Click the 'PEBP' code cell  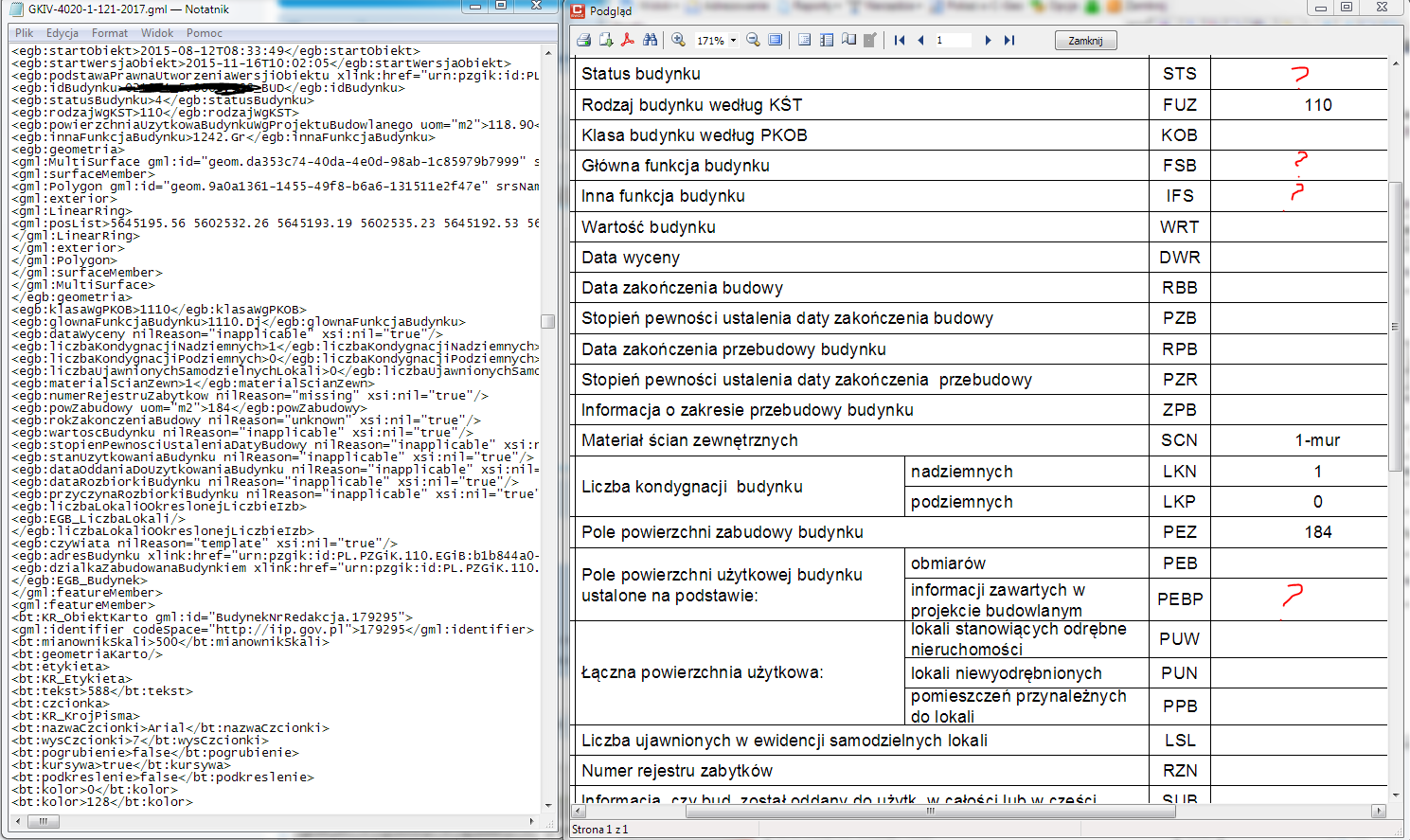point(1180,599)
